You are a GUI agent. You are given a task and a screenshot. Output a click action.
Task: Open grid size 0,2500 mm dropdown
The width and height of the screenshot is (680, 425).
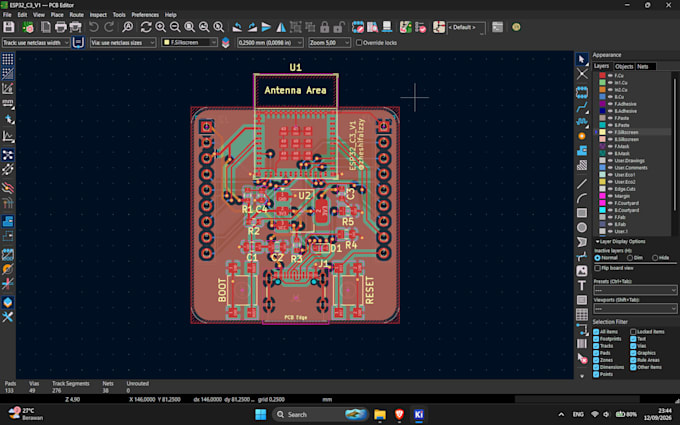[x=270, y=42]
